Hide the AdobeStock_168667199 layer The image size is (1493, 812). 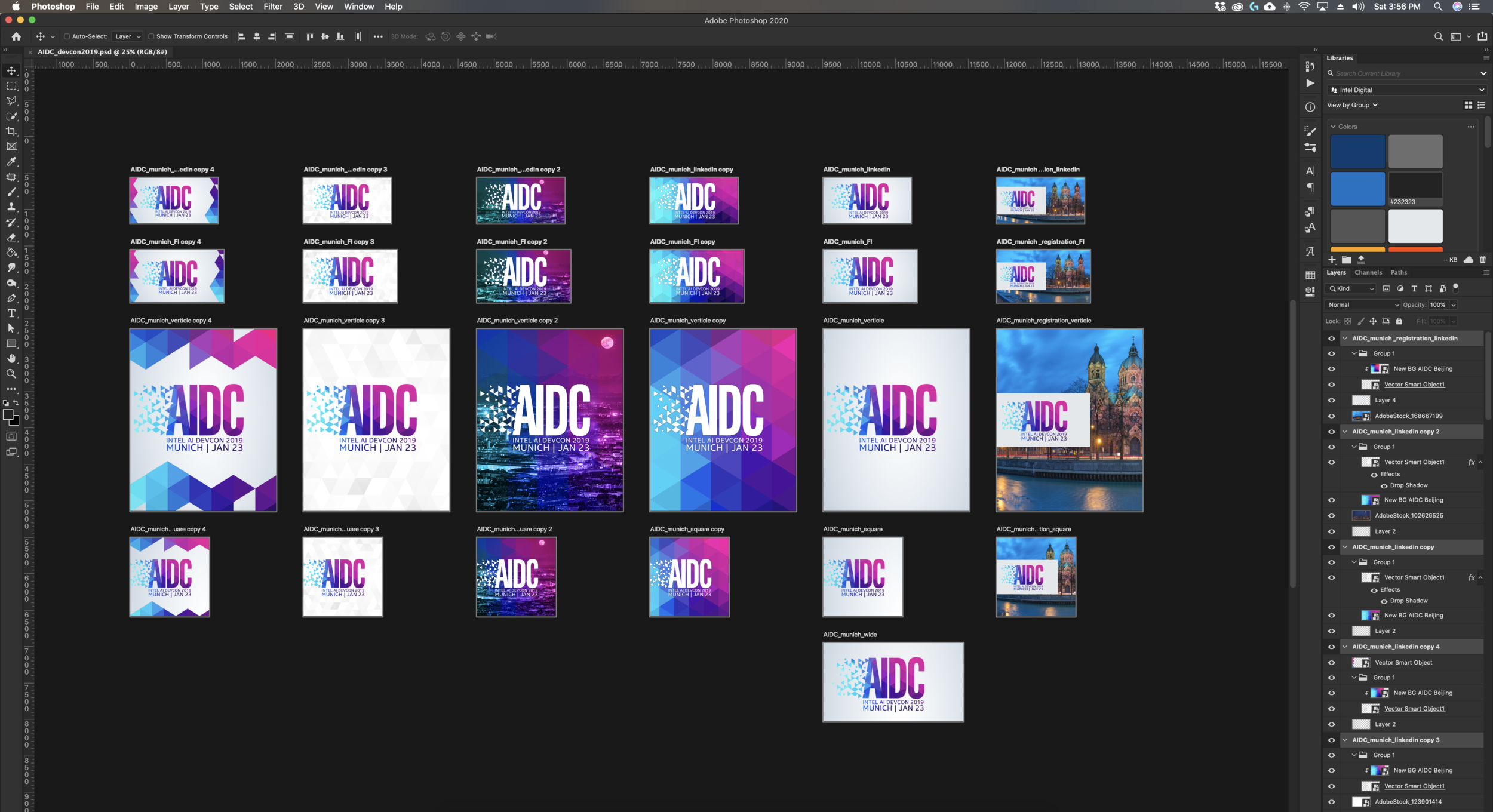coord(1331,416)
